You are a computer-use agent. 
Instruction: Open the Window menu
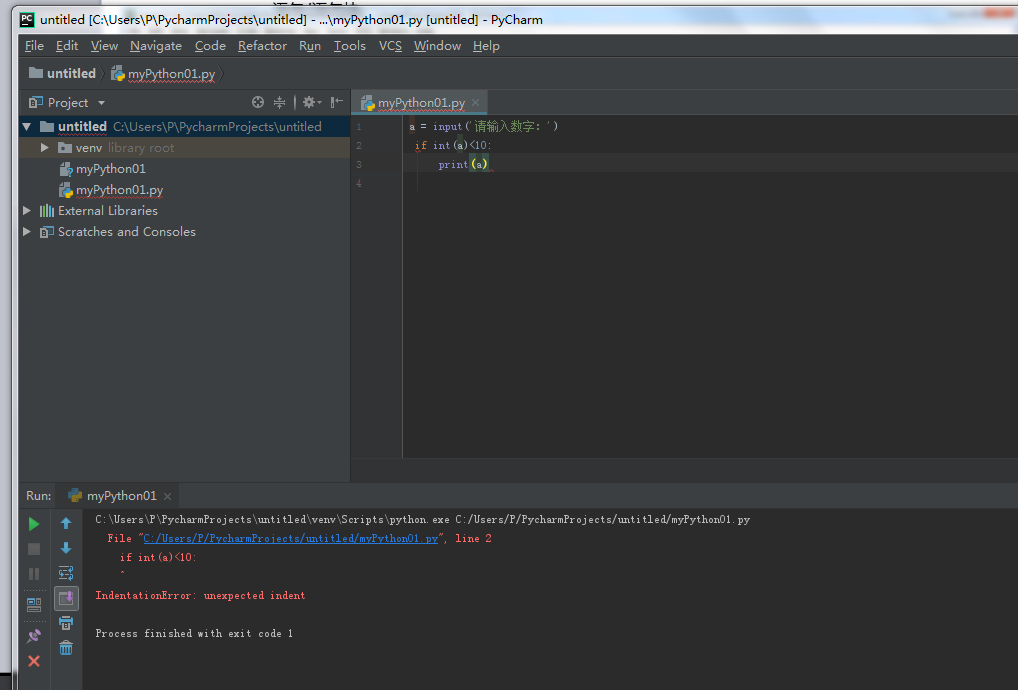pyautogui.click(x=437, y=46)
